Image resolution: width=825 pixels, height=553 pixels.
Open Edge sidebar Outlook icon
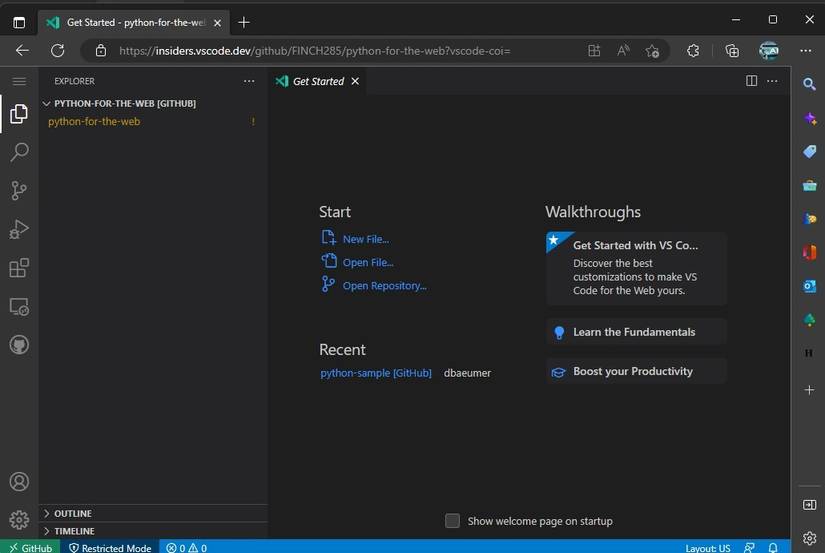pyautogui.click(x=810, y=286)
